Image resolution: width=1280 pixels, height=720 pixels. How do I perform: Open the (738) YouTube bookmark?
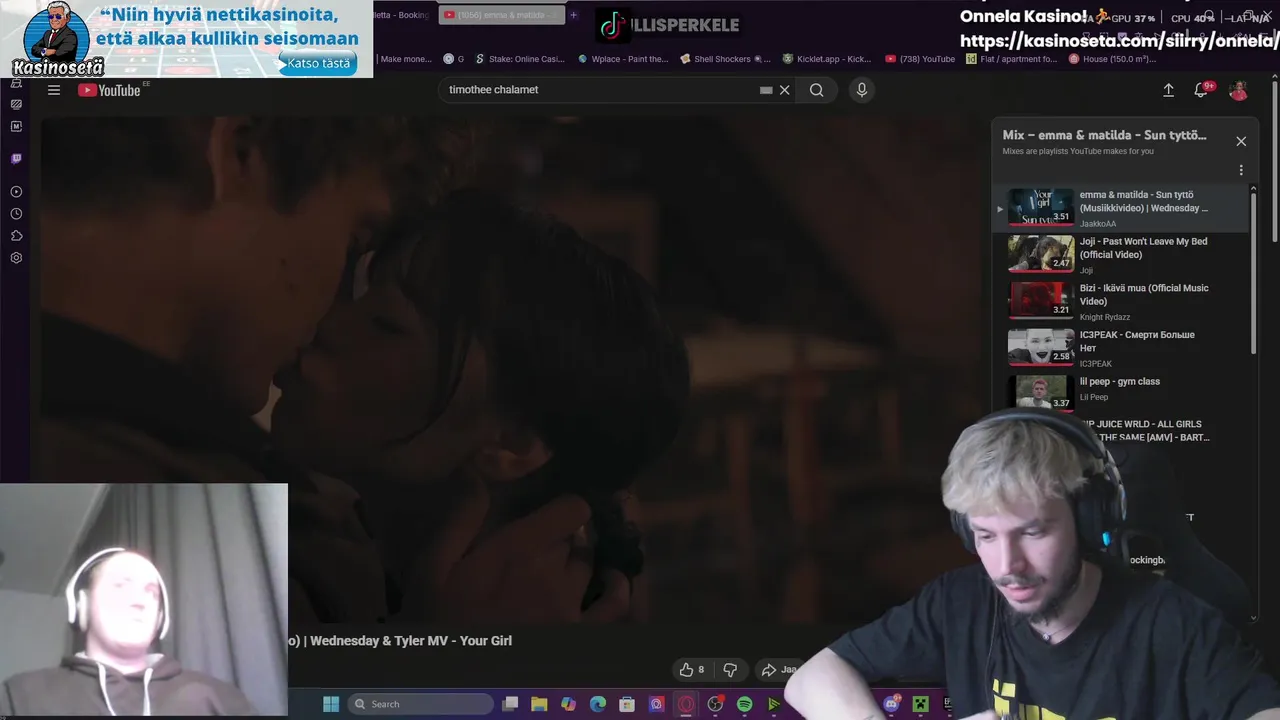point(920,59)
